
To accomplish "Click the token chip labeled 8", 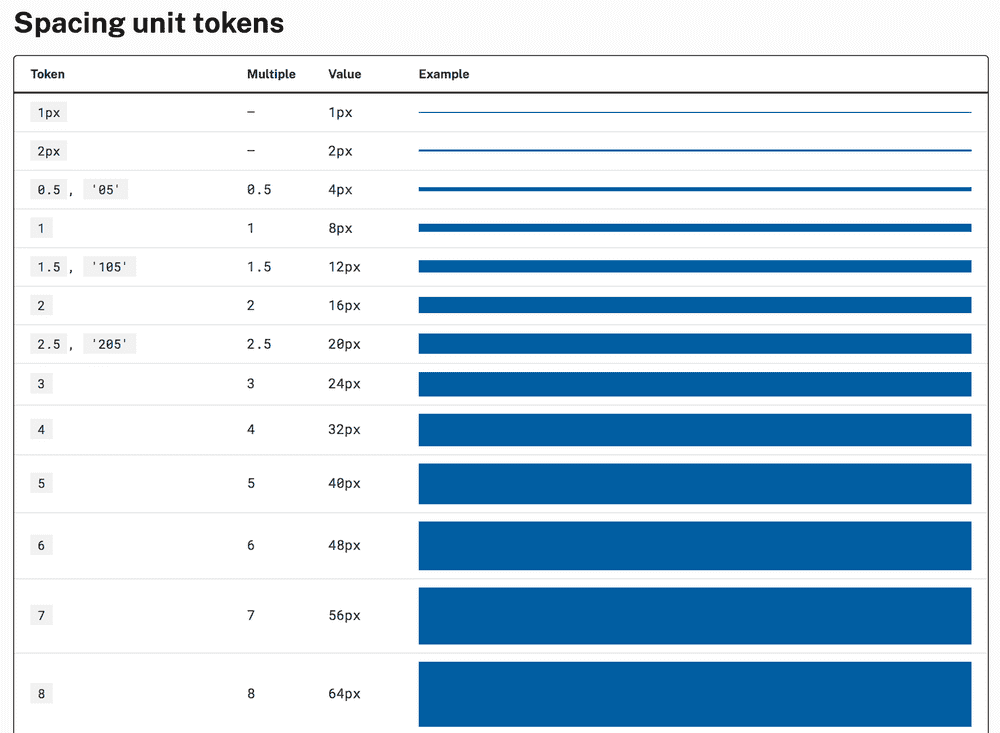I will (41, 694).
